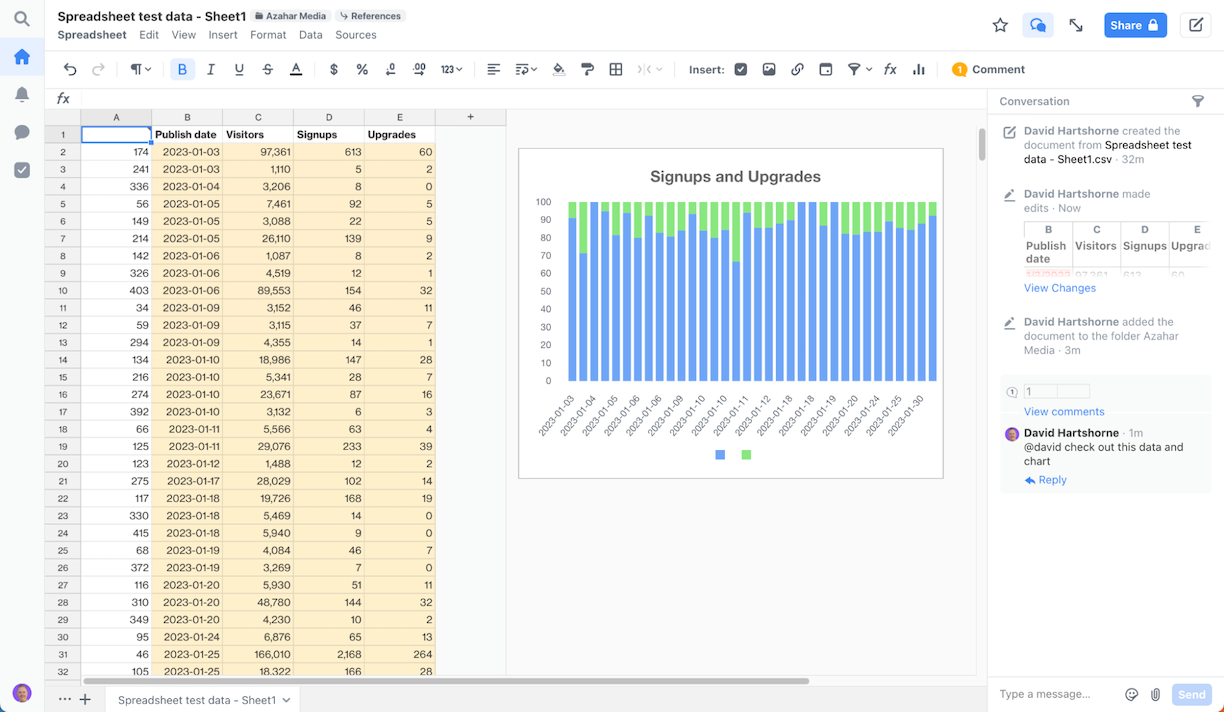
Task: Open notifications bell in sidebar
Action: click(22, 95)
